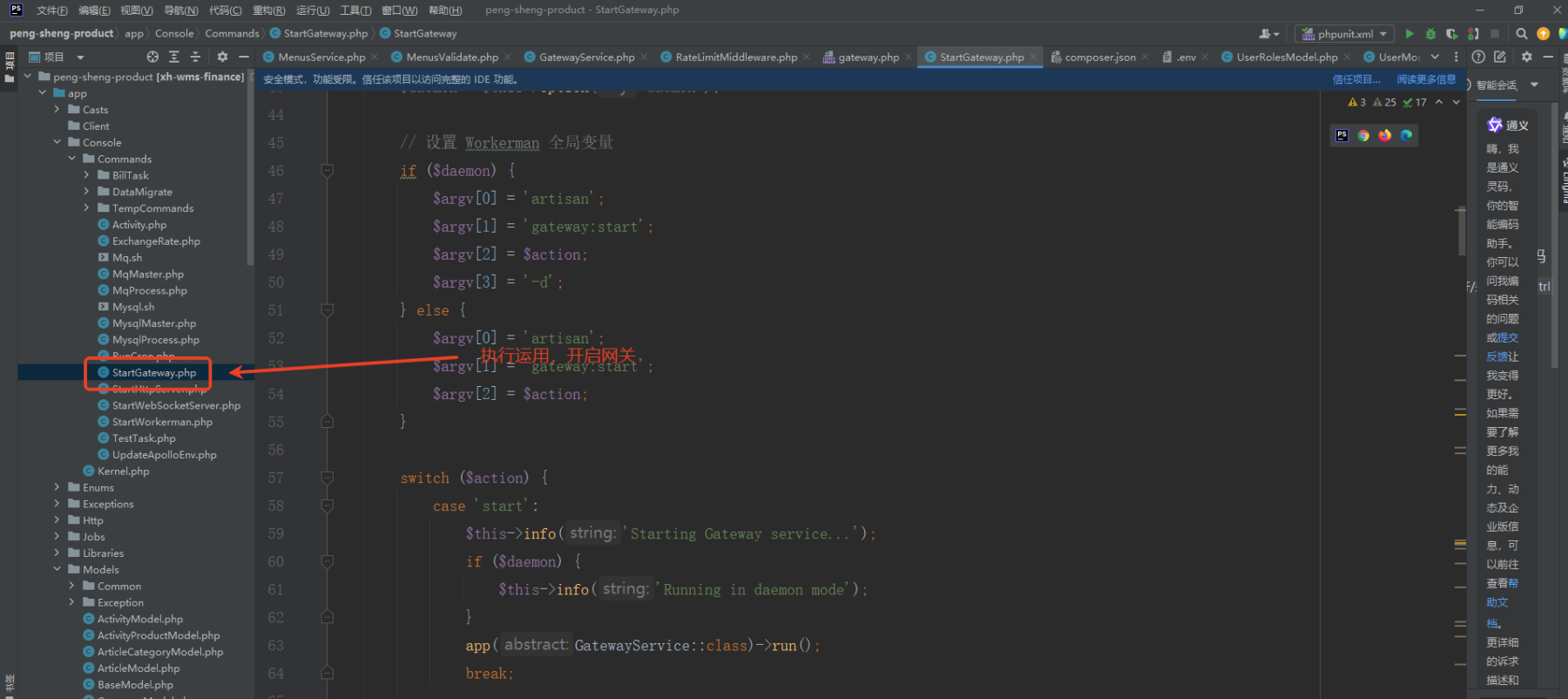Expand the Http folder

pyautogui.click(x=57, y=520)
